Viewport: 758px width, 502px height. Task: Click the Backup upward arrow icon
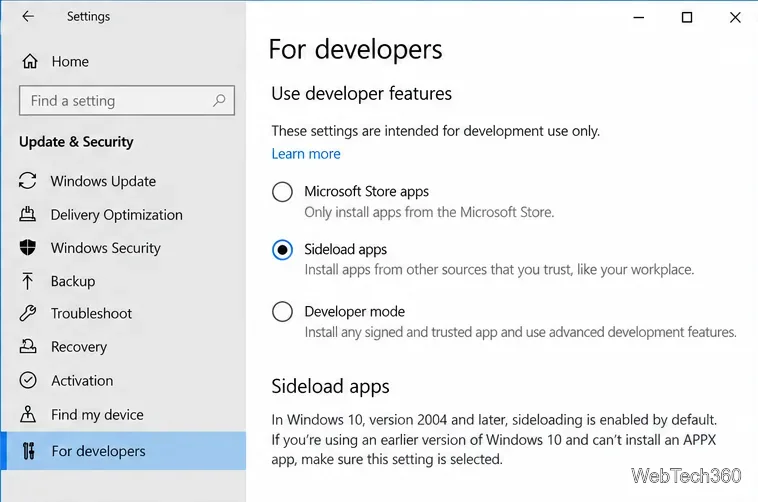28,281
